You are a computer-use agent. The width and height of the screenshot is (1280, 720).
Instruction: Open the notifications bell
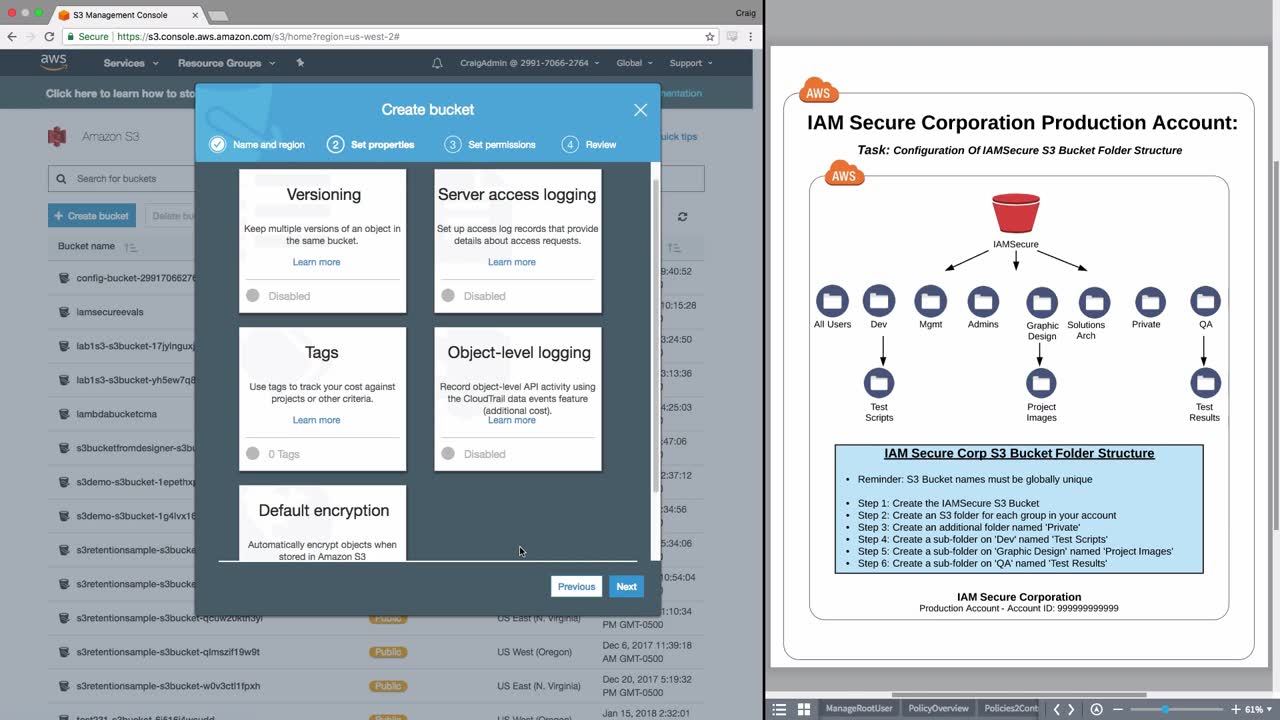tap(437, 63)
